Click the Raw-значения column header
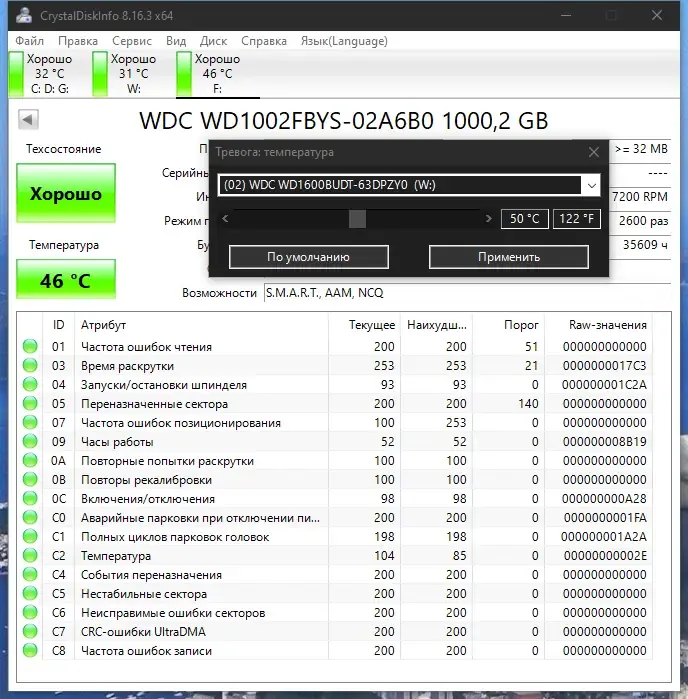688x699 pixels. pos(598,325)
